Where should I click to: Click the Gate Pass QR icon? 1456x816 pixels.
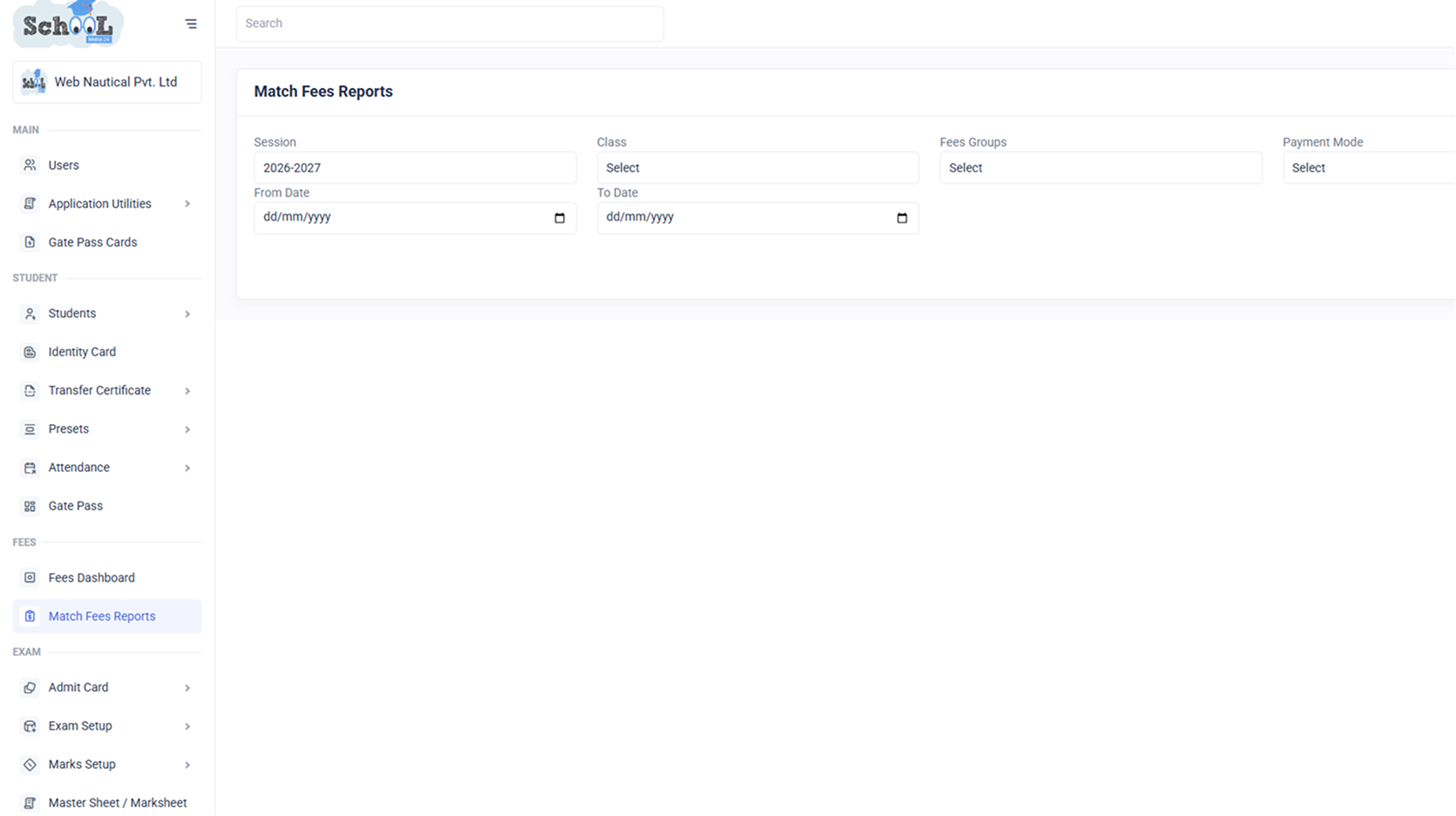tap(30, 506)
